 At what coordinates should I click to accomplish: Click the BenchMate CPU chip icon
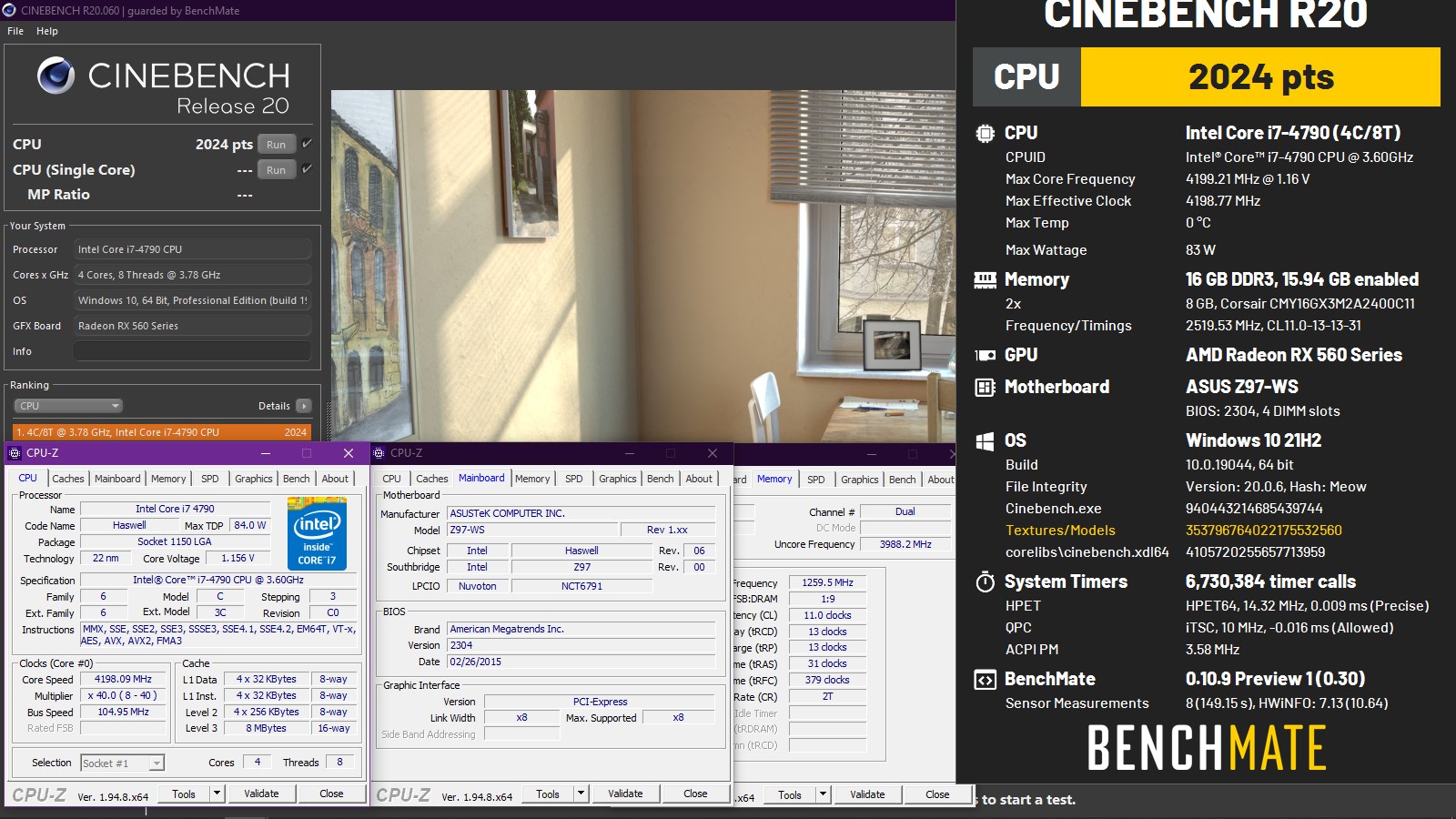985,134
